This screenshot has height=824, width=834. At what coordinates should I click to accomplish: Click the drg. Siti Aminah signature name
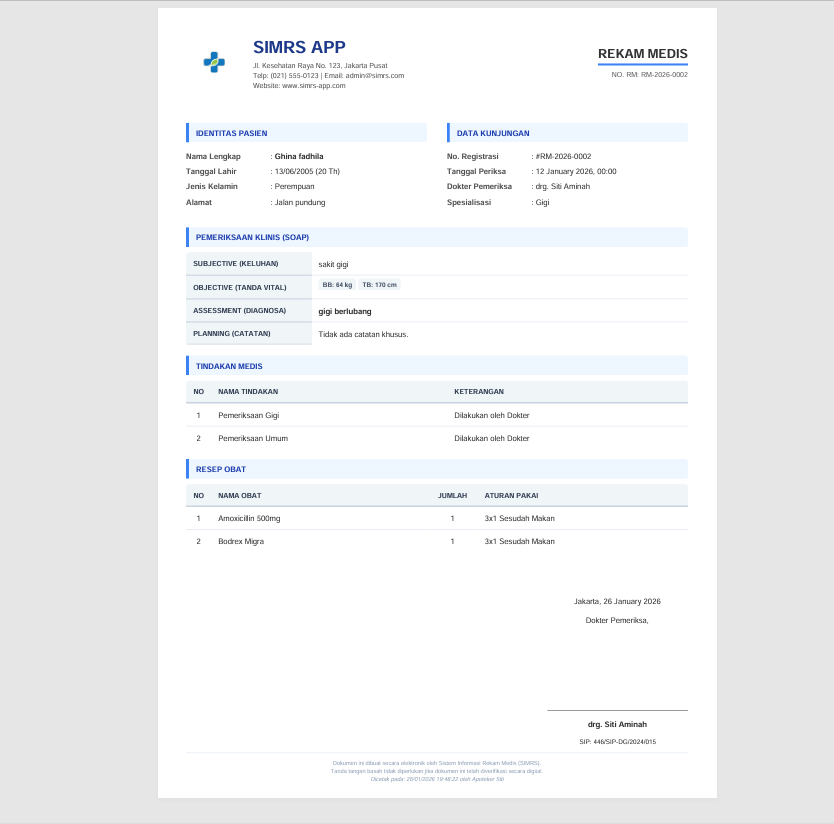click(x=617, y=724)
